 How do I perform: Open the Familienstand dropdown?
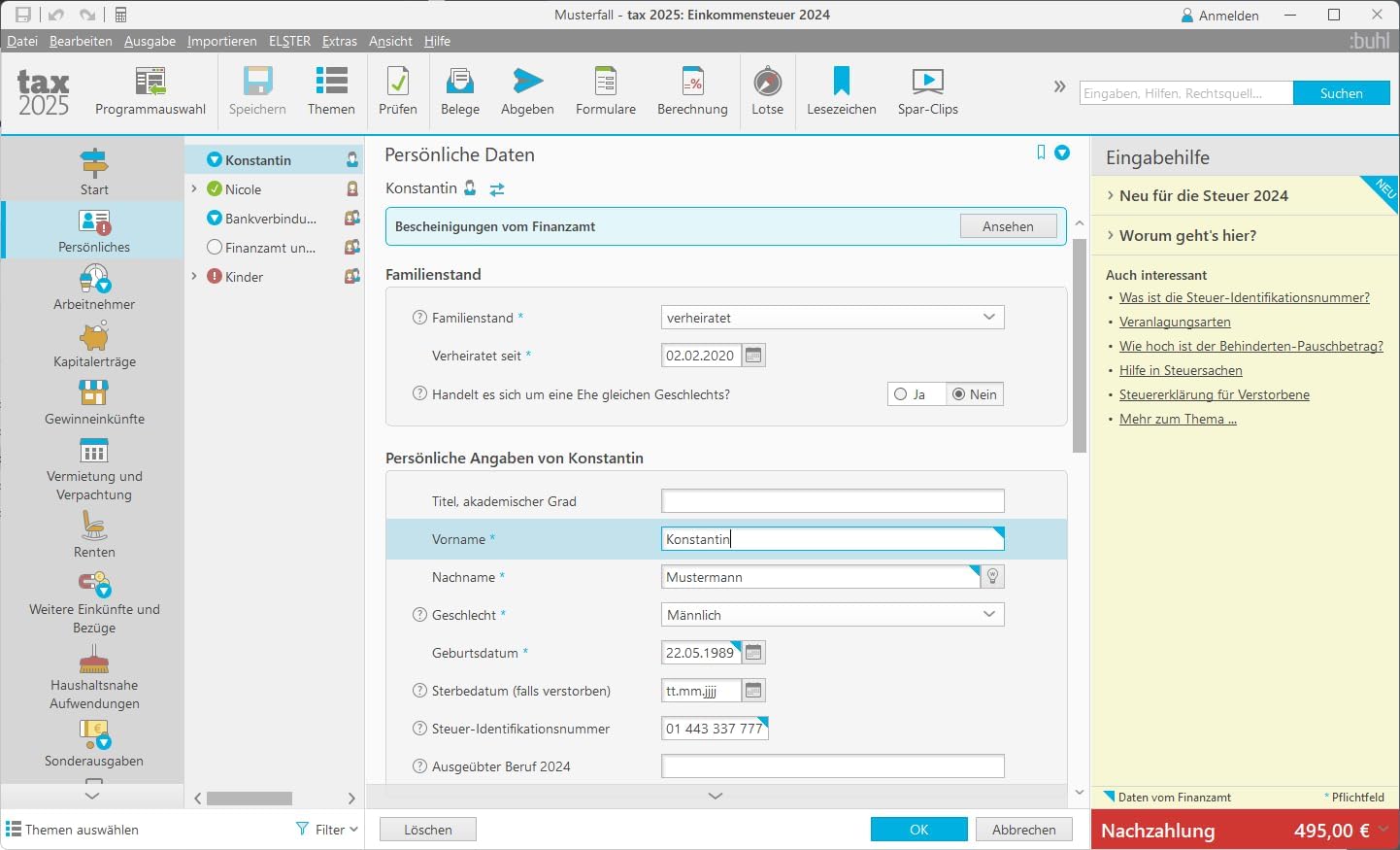pyautogui.click(x=833, y=318)
